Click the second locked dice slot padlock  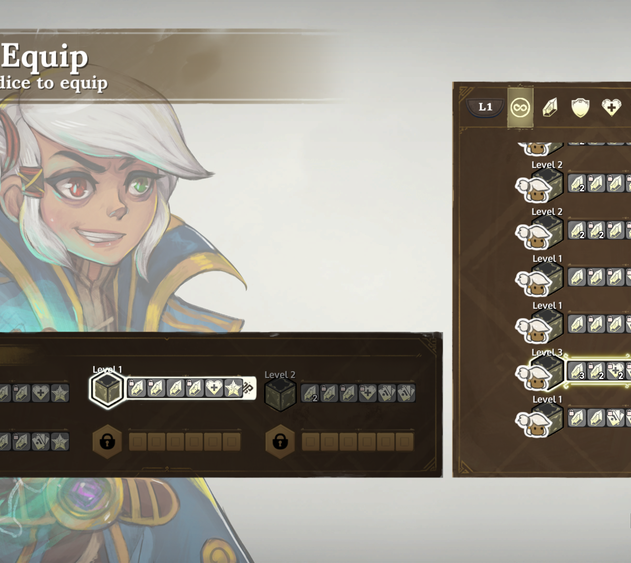click(x=280, y=441)
